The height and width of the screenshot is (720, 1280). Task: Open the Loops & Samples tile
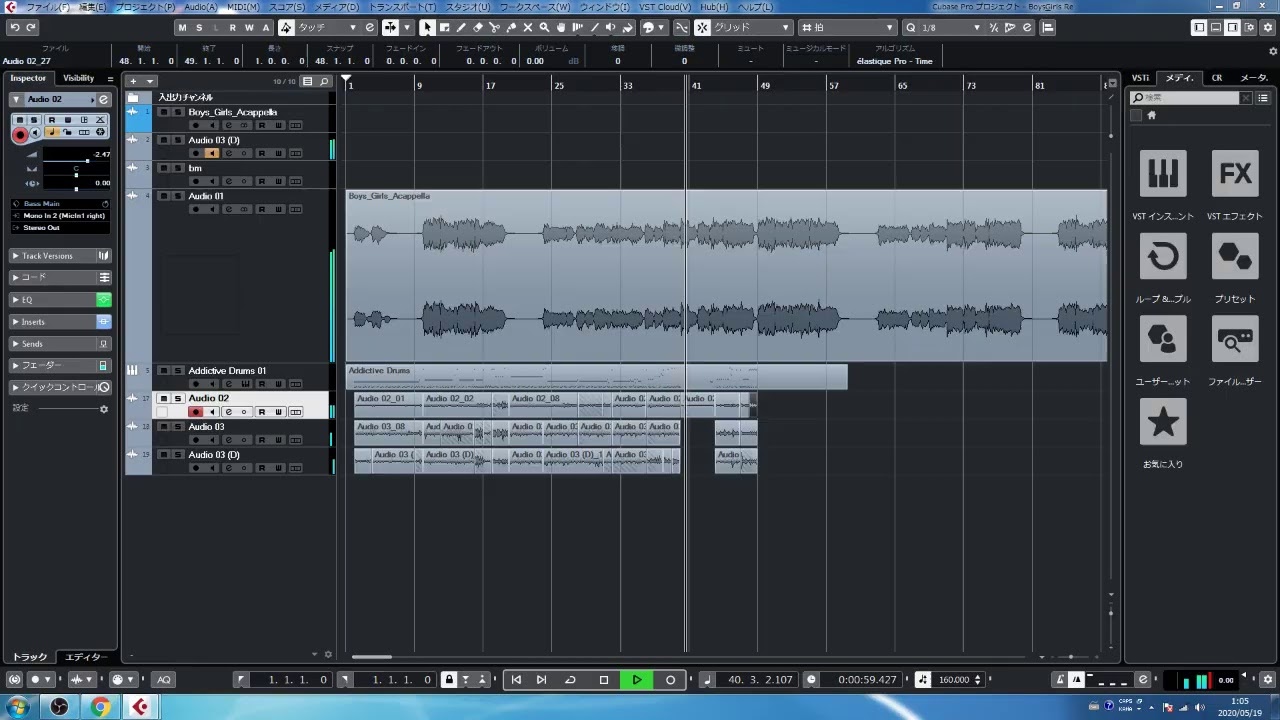[x=1163, y=258]
